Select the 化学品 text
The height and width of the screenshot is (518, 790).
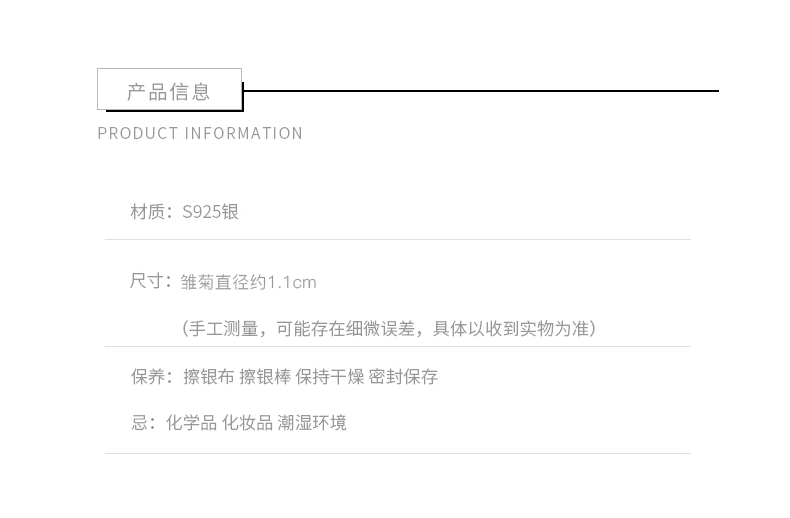[191, 422]
